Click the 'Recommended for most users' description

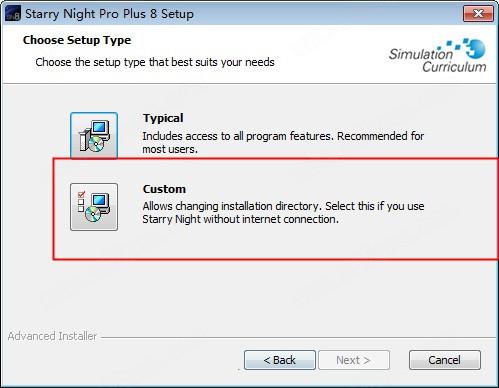pyautogui.click(x=283, y=143)
